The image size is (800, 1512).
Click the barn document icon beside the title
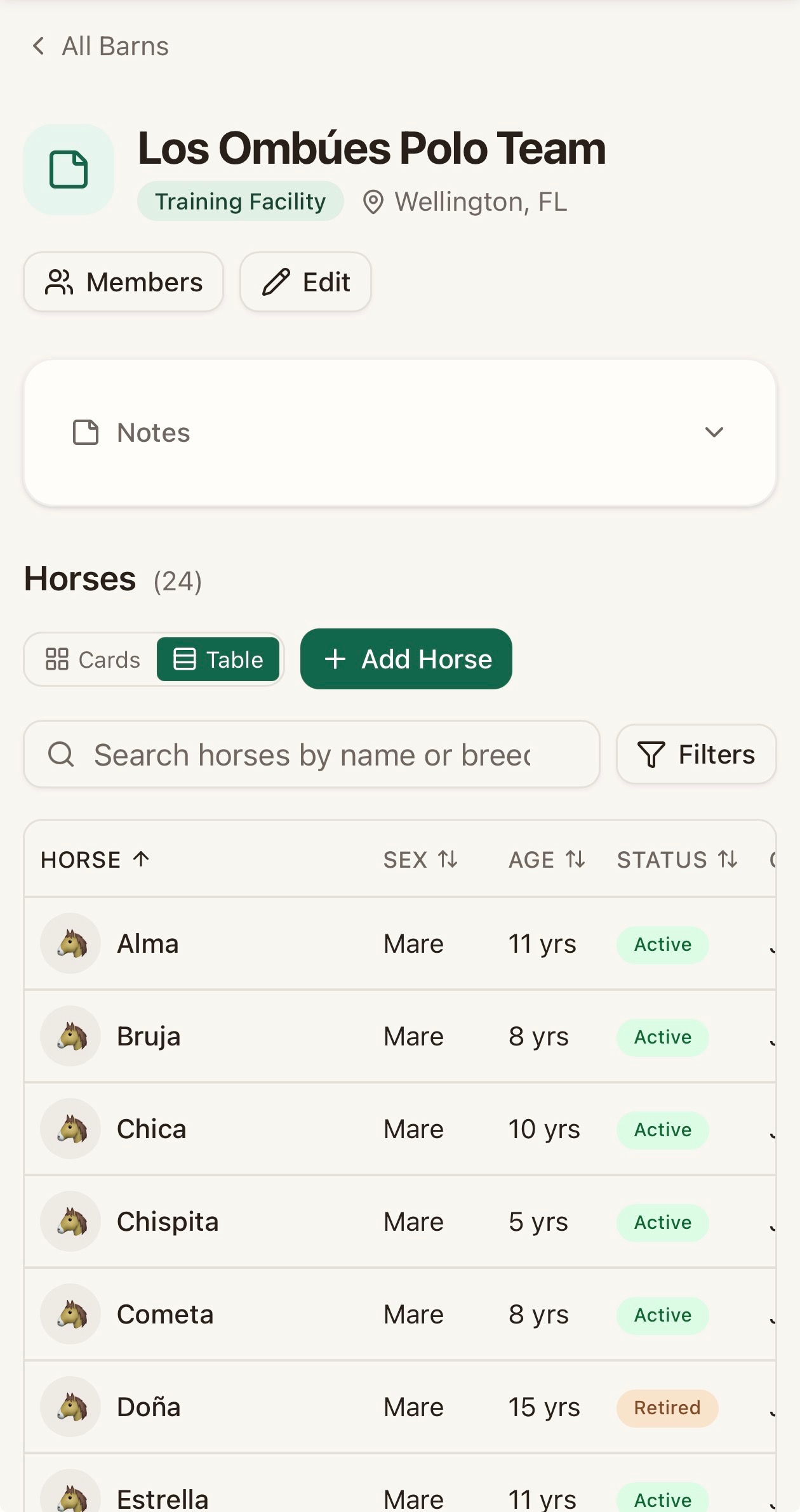[x=69, y=169]
